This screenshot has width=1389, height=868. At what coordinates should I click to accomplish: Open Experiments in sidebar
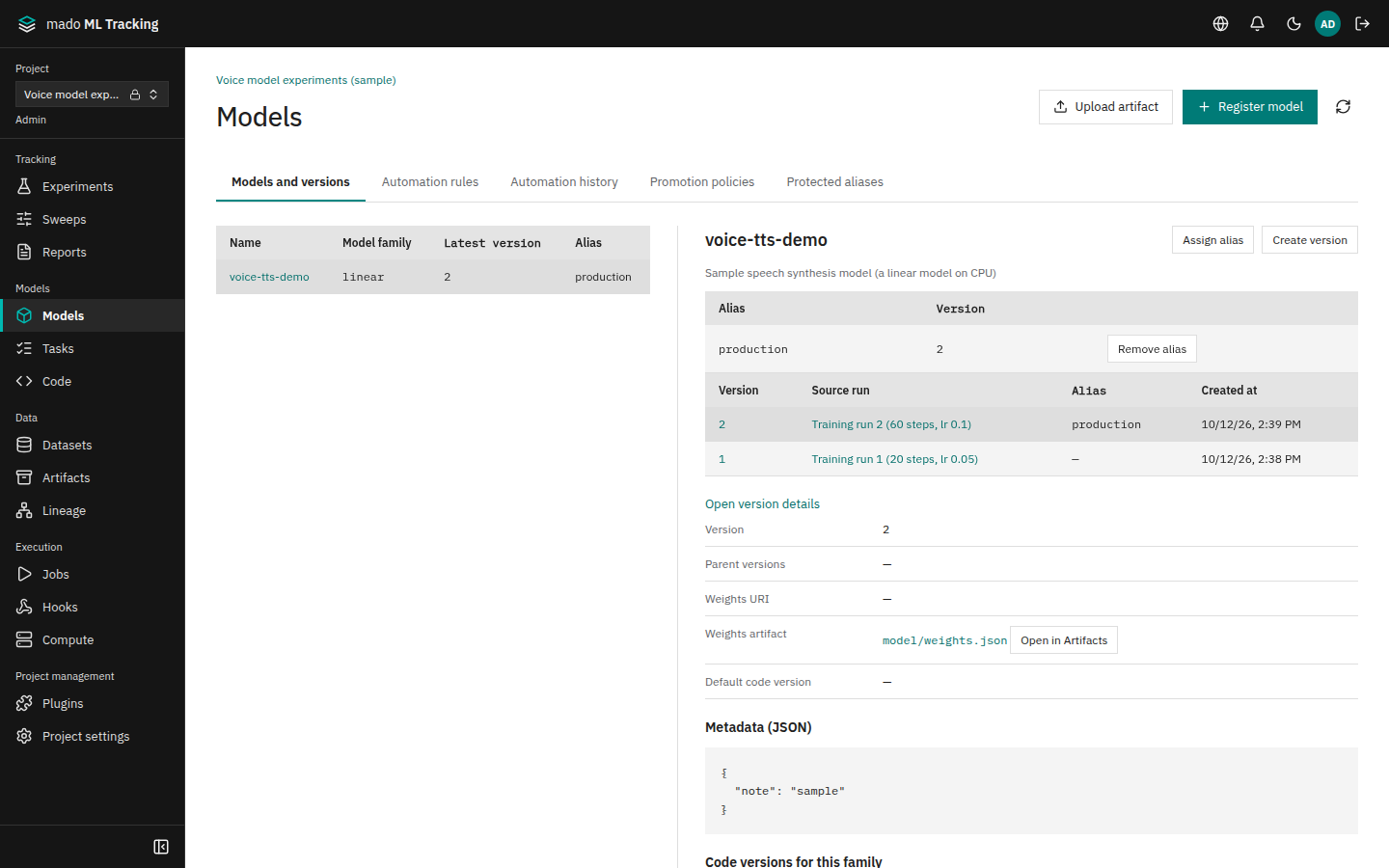coord(93,187)
